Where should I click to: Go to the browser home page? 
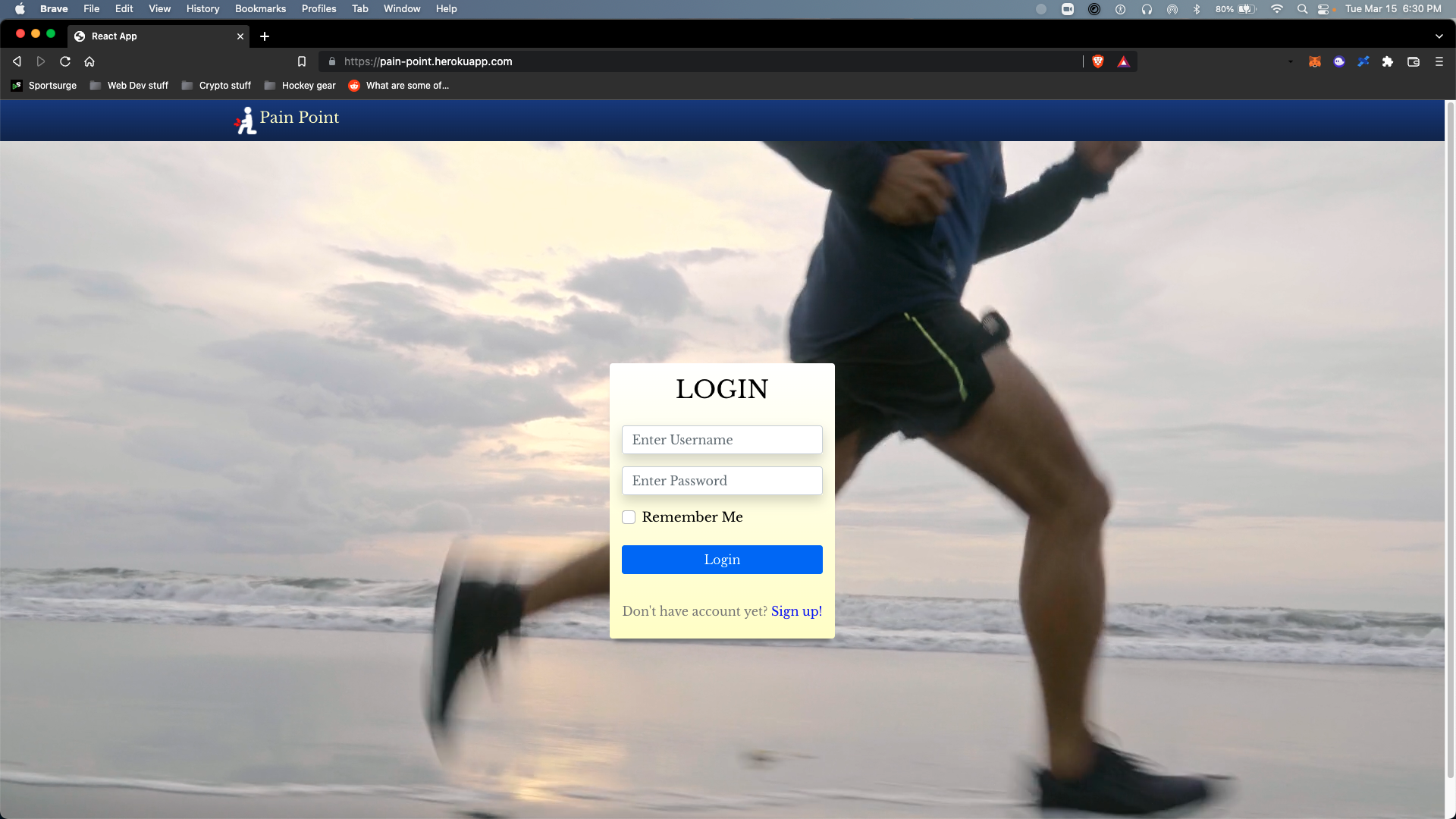pos(89,61)
